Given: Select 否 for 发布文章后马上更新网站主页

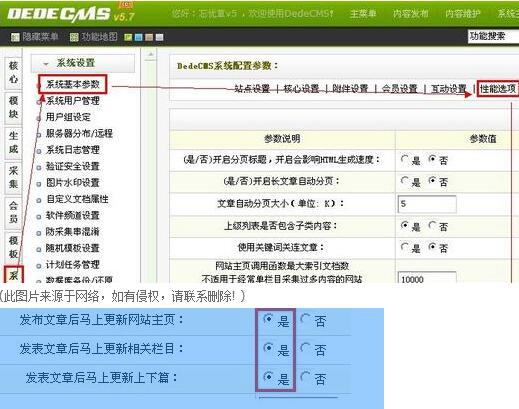Looking at the screenshot, I should (305, 319).
